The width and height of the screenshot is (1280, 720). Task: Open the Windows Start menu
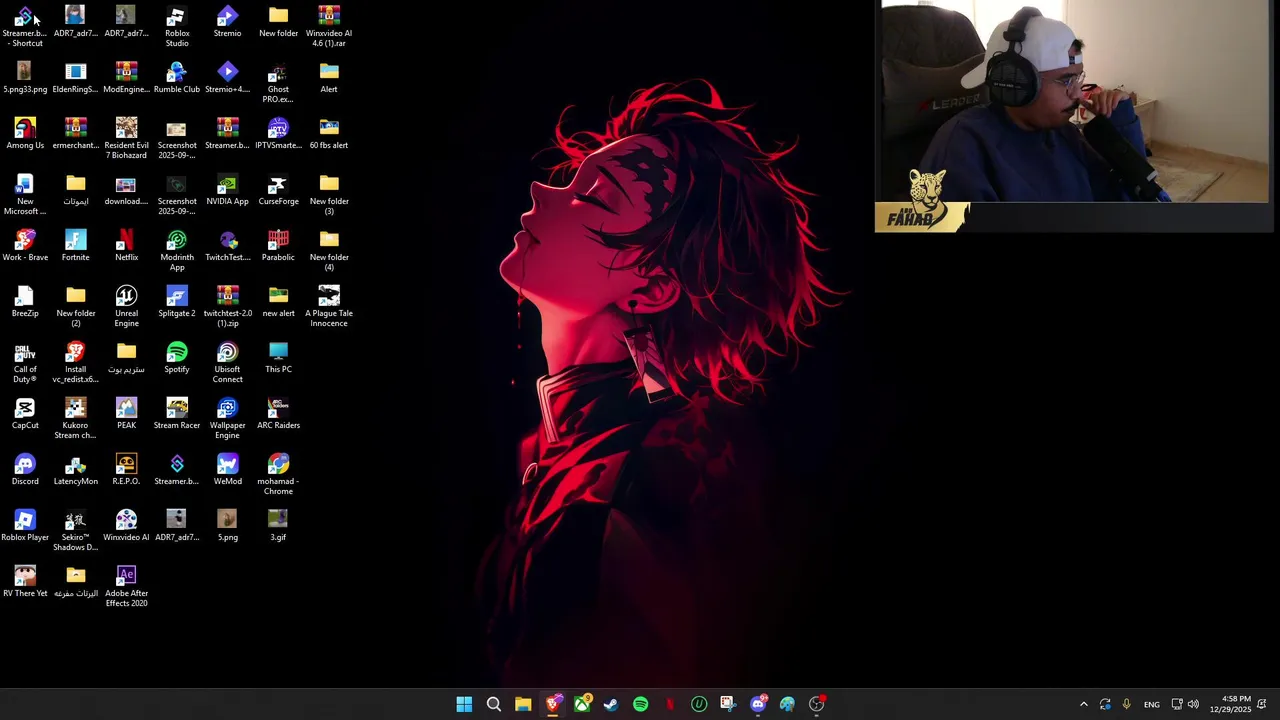[x=464, y=704]
